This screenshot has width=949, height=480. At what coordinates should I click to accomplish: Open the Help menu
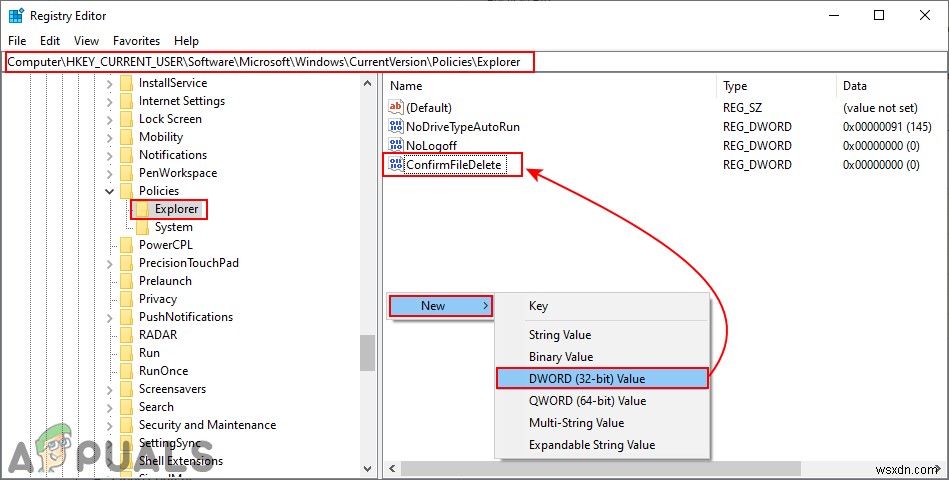pos(186,41)
